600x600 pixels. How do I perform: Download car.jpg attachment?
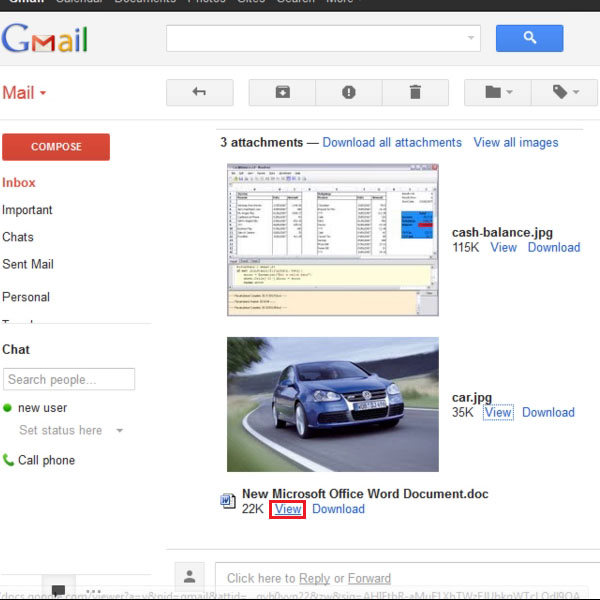click(x=548, y=412)
